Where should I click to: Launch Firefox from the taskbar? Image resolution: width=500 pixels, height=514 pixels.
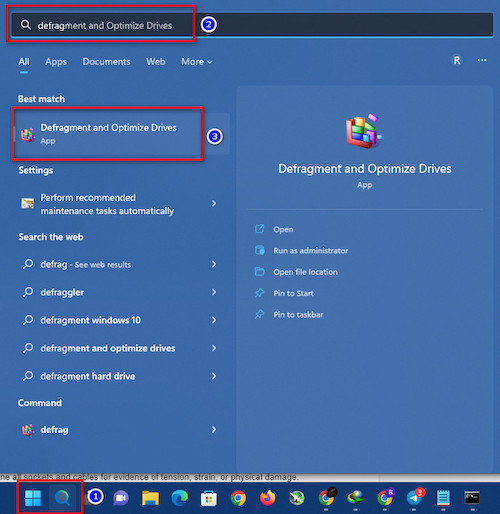coord(268,498)
